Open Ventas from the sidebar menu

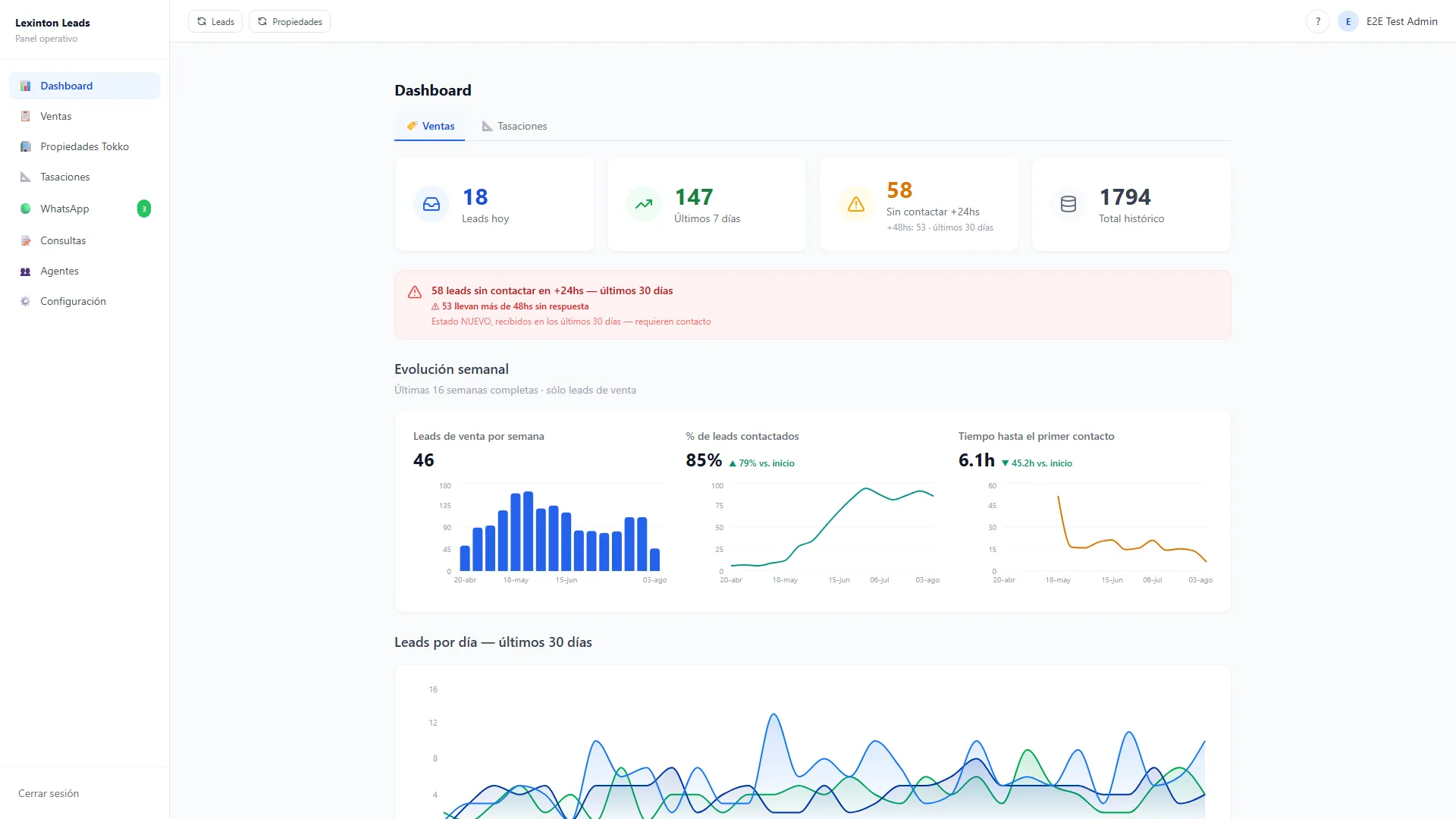pyautogui.click(x=85, y=116)
